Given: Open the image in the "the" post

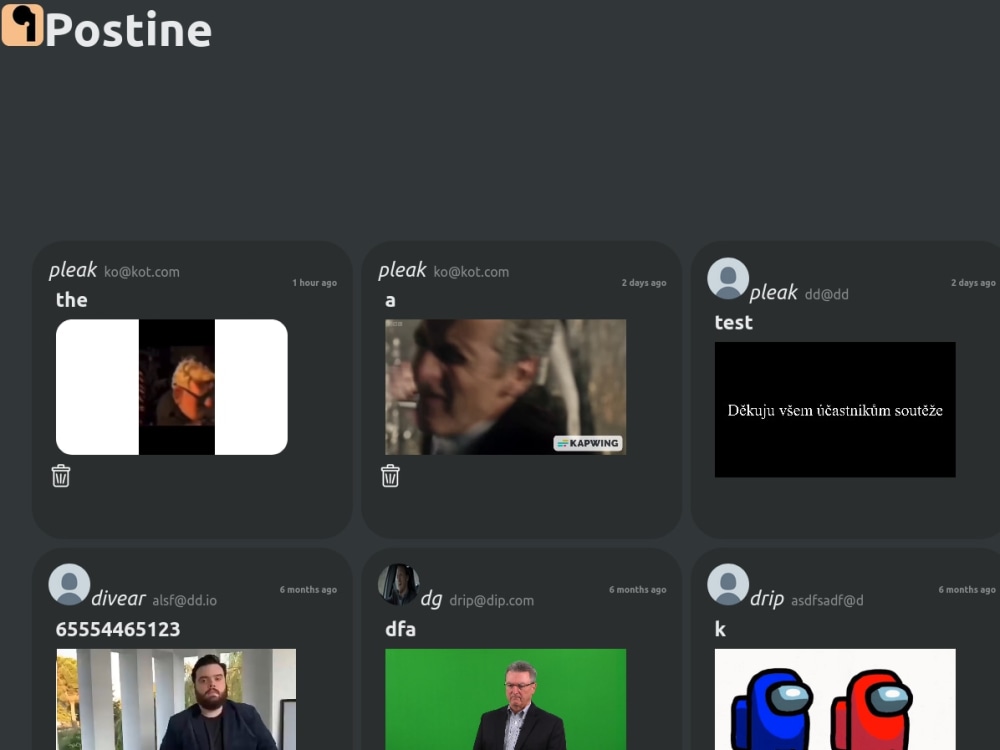Looking at the screenshot, I should coord(172,387).
